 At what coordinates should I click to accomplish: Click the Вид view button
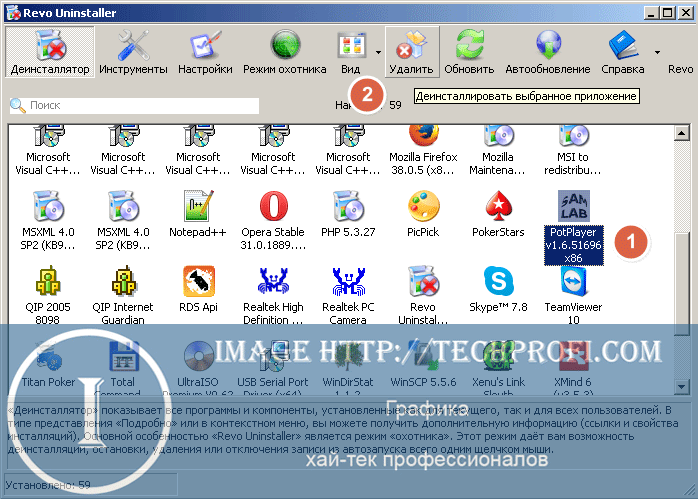(x=351, y=52)
